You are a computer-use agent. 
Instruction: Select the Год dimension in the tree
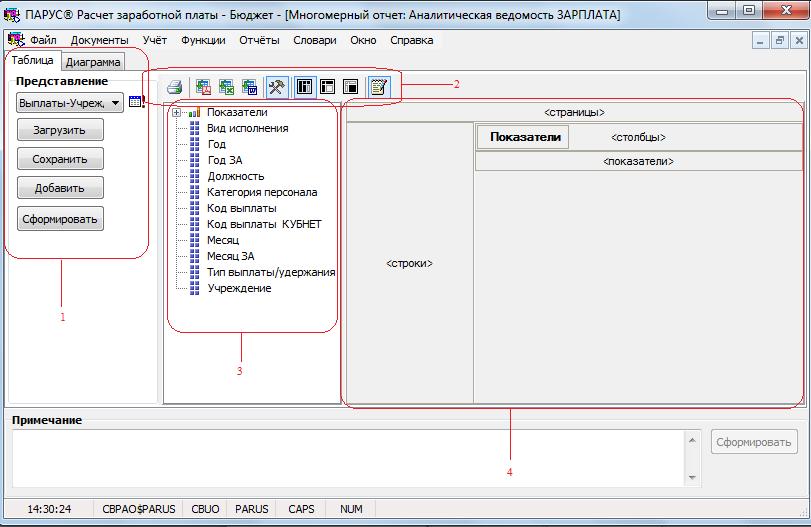(216, 144)
